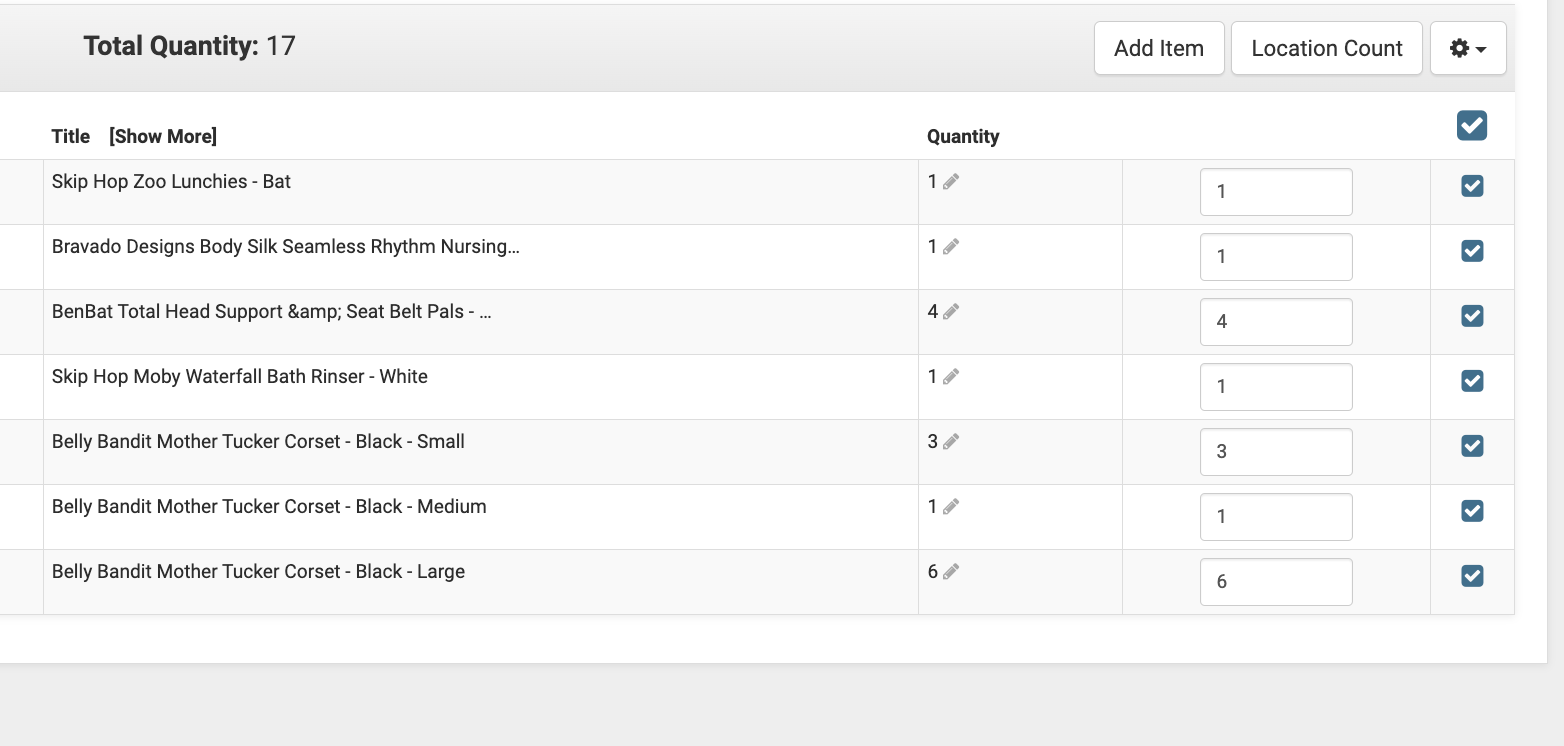This screenshot has width=1564, height=746.
Task: Uncheck Mother Tucker Corset Black Medium checkbox
Action: 1472,511
